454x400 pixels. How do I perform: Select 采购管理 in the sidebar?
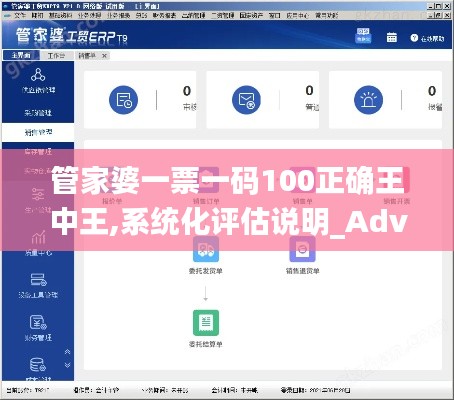coord(38,113)
